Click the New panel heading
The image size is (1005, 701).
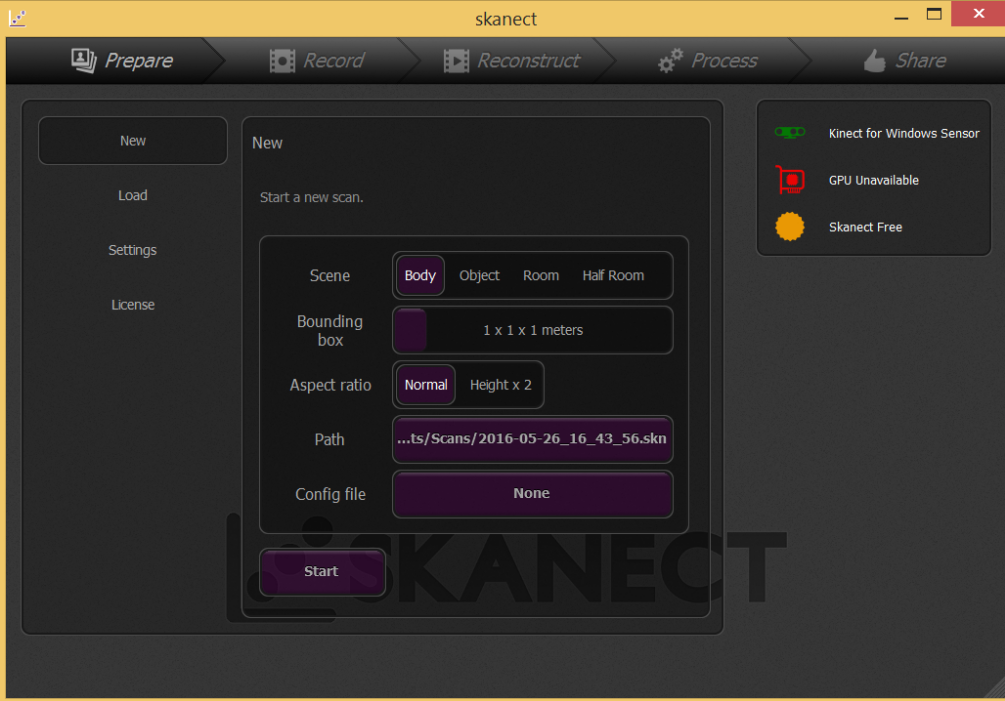tap(267, 143)
